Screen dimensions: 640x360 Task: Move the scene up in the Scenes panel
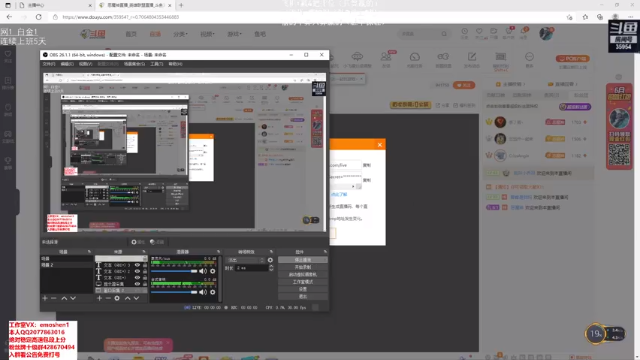64,298
